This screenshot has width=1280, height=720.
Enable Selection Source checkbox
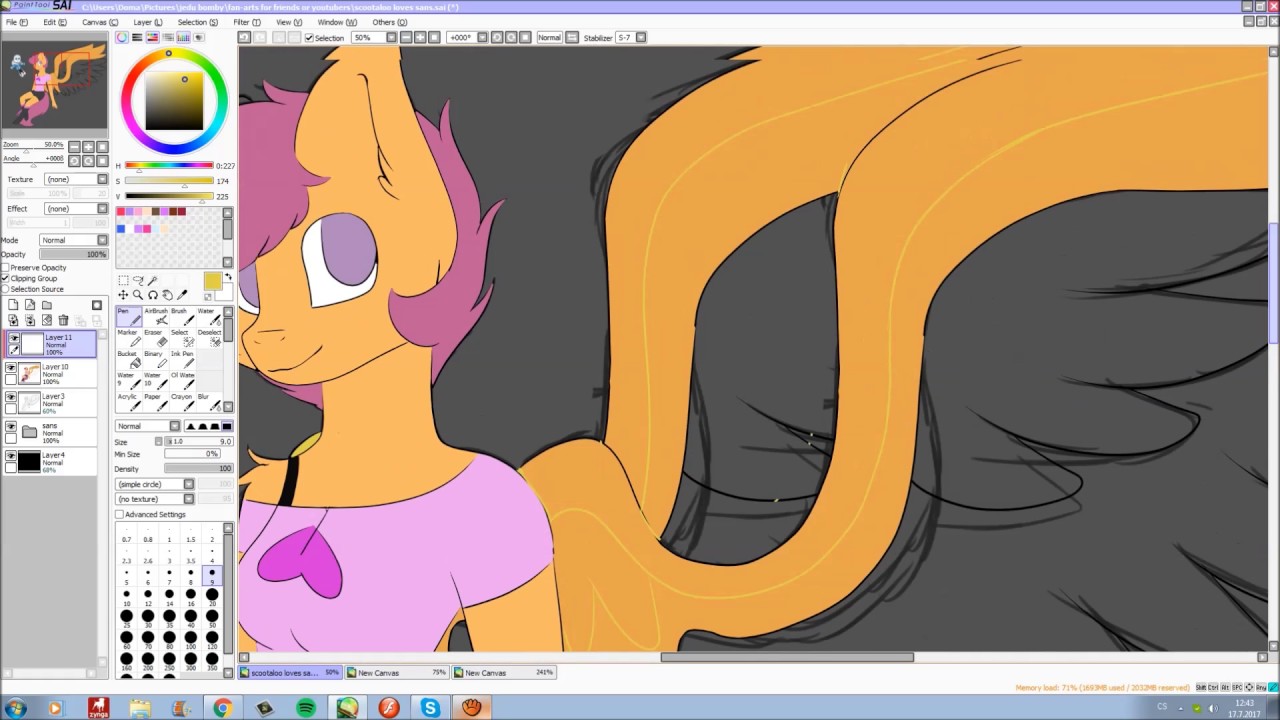(x=5, y=289)
